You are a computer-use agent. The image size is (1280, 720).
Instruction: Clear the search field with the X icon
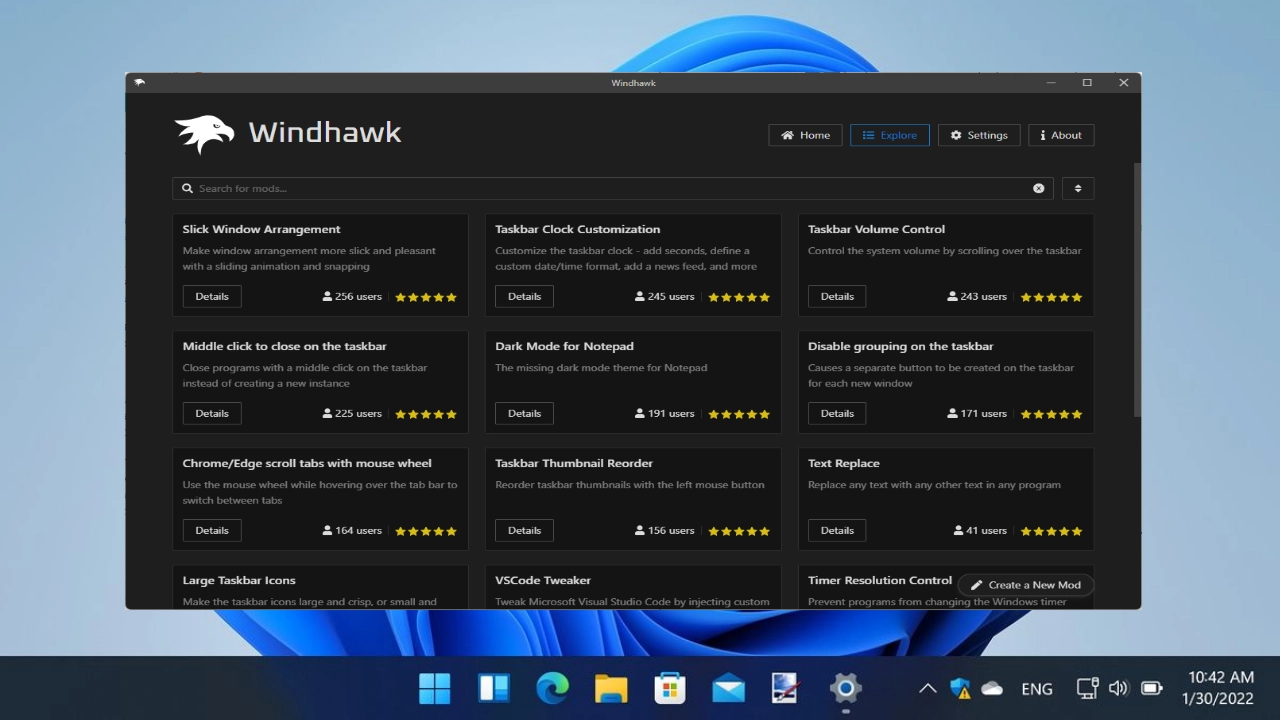coord(1038,188)
